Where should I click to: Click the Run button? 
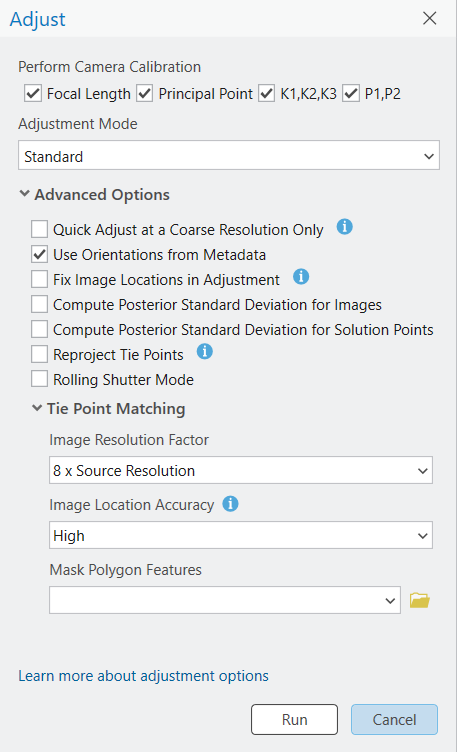294,719
